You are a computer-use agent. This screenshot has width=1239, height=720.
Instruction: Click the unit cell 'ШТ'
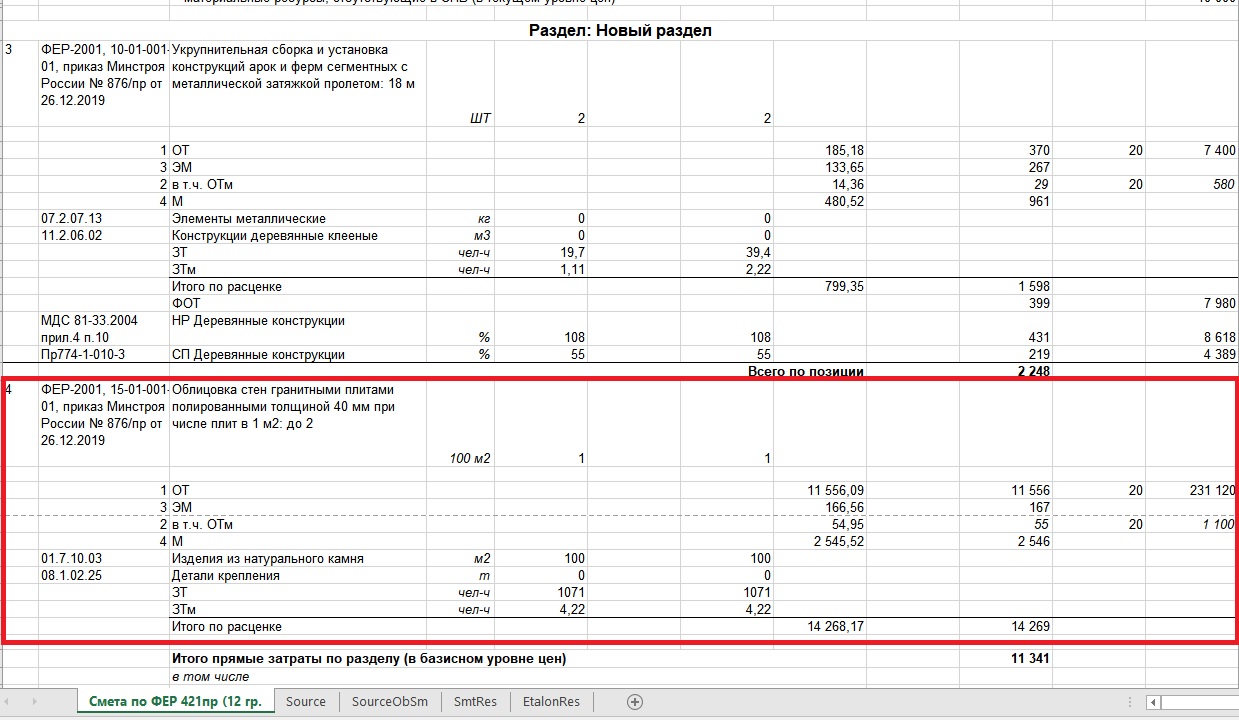(480, 118)
